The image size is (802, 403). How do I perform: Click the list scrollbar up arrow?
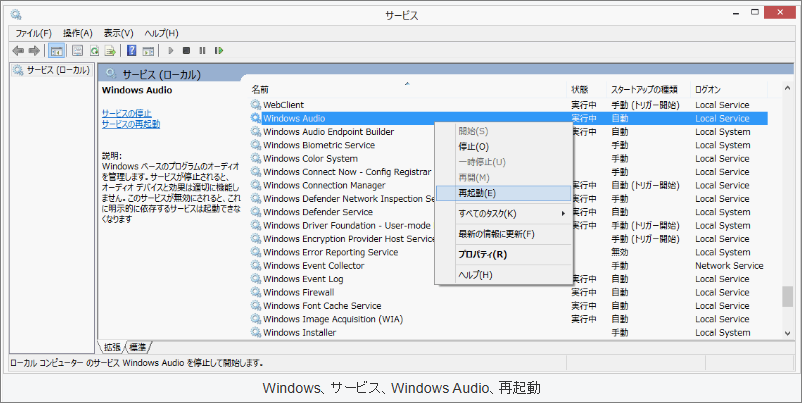coord(788,89)
